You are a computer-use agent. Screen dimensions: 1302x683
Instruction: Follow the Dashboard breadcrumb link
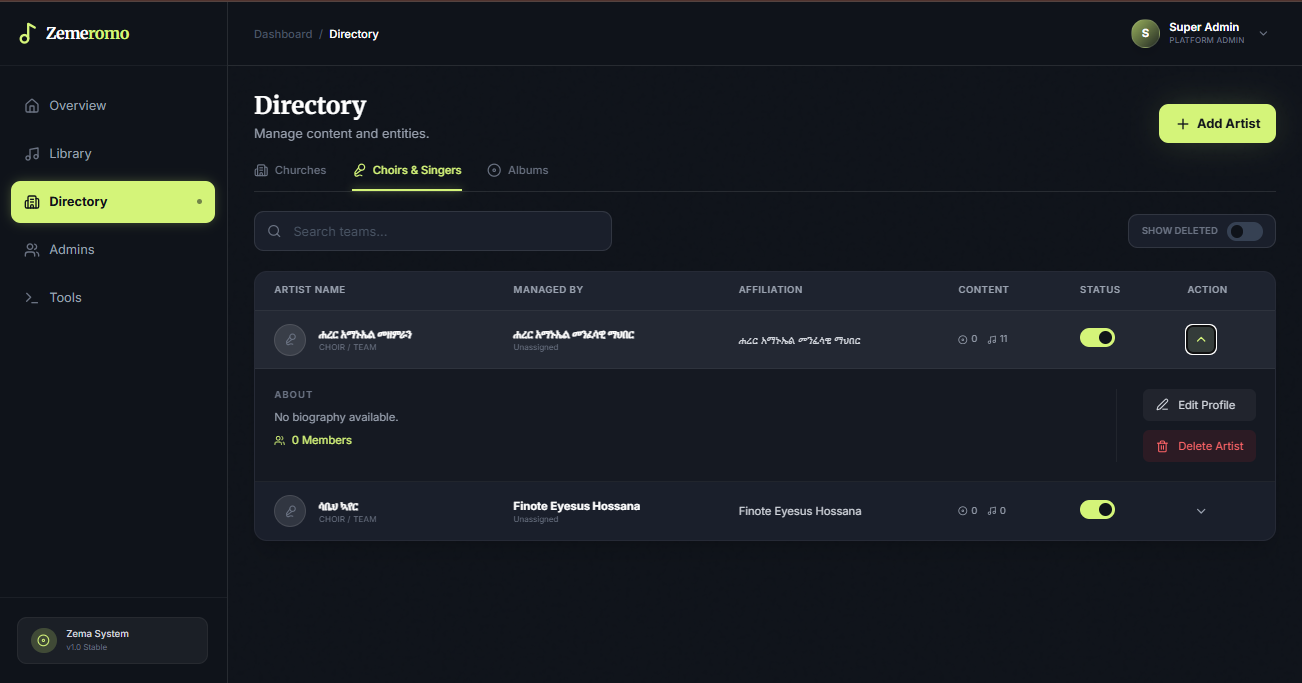(283, 34)
